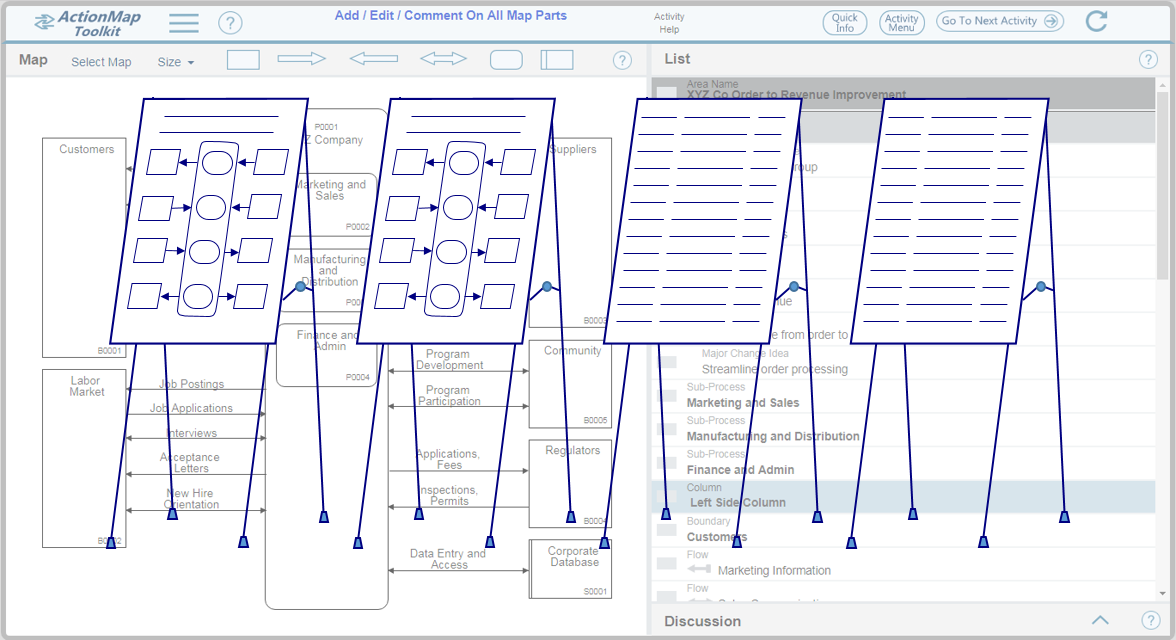Viewport: 1176px width, 640px height.
Task: Click the arrow icon in Go To Next Activity
Action: tap(1052, 21)
